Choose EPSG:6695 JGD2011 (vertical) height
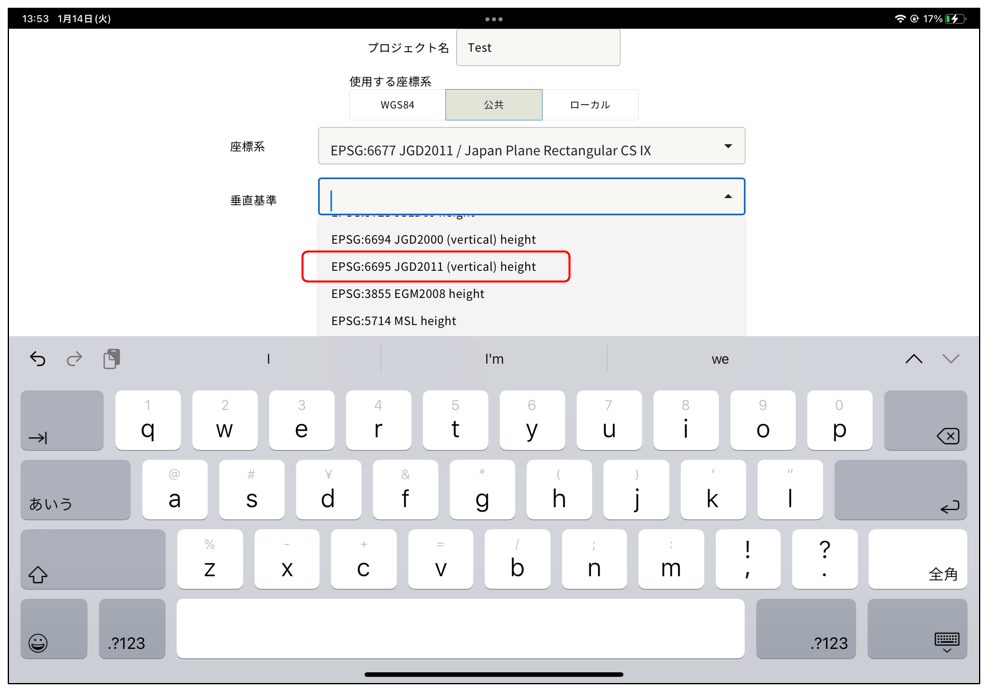 tap(434, 267)
